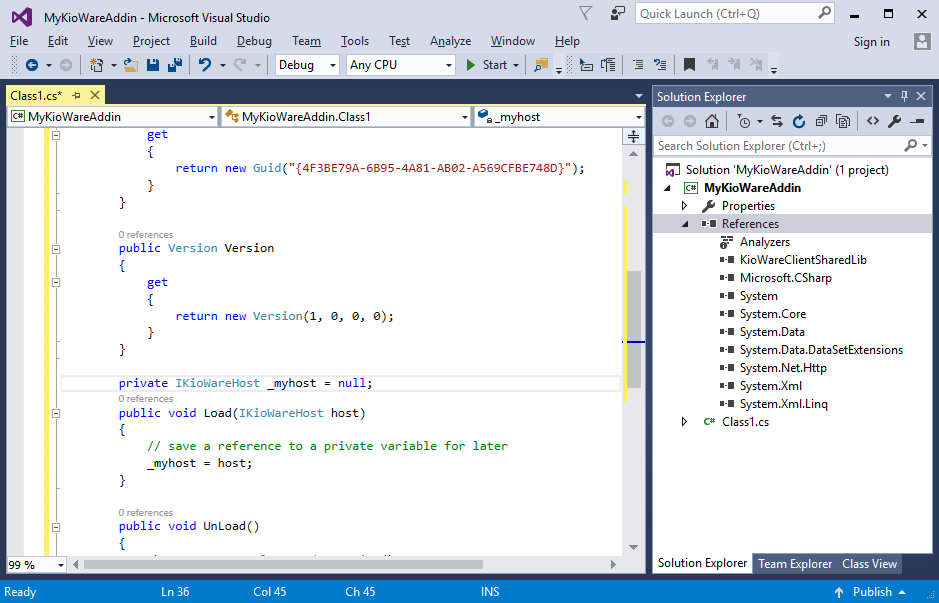
Task: Open the Debug menu
Action: click(254, 41)
